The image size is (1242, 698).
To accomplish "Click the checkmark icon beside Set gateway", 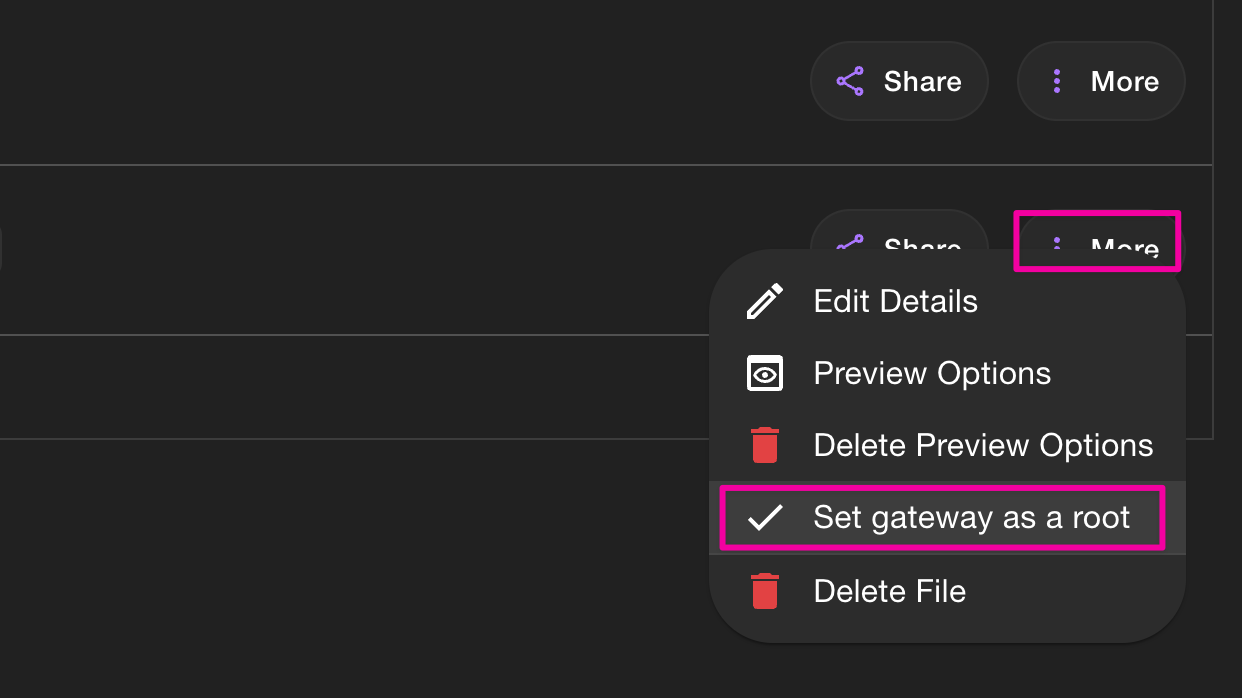I will point(765,518).
